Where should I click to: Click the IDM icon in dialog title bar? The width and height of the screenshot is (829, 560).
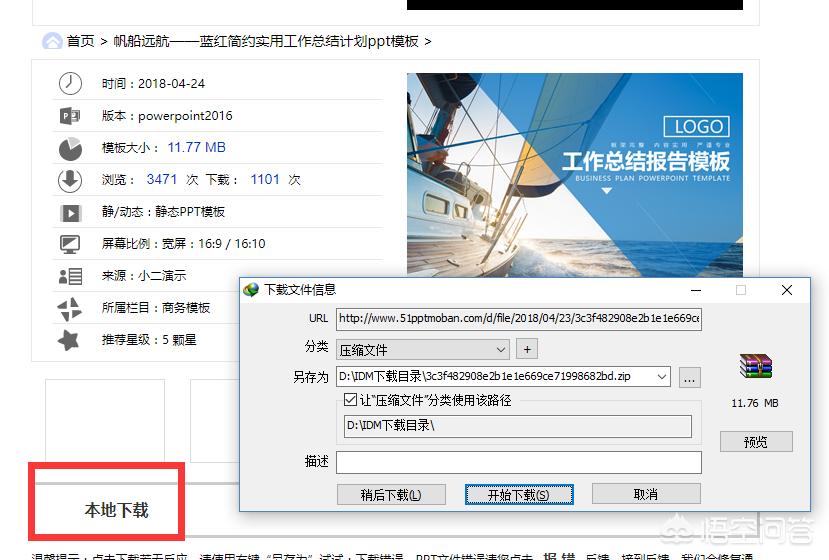point(251,289)
